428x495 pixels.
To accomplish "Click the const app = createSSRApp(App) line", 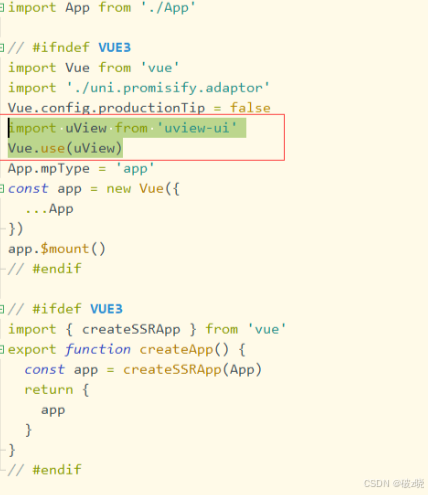I will (x=143, y=369).
